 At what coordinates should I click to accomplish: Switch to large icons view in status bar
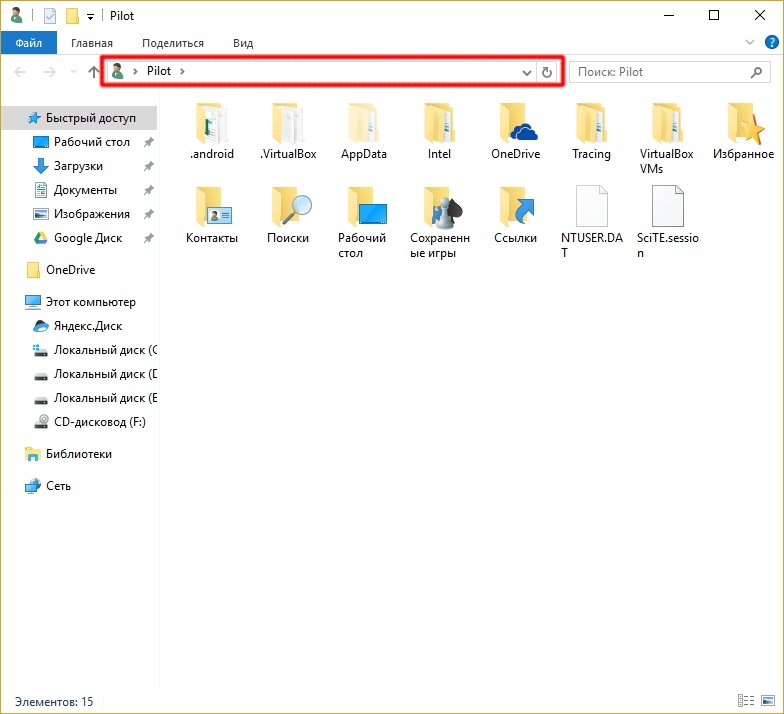pyautogui.click(x=768, y=700)
